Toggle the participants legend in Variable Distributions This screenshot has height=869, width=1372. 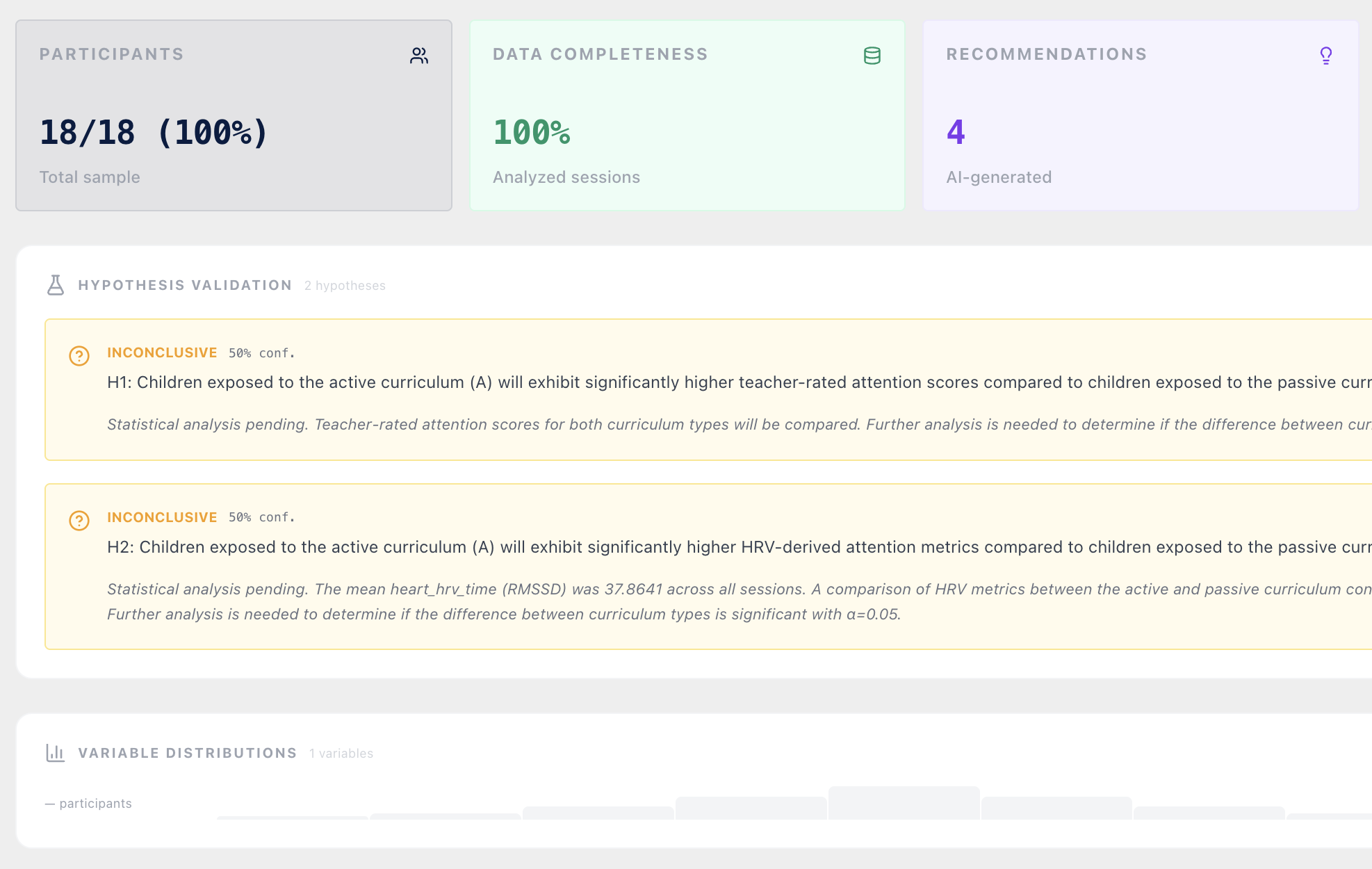88,803
